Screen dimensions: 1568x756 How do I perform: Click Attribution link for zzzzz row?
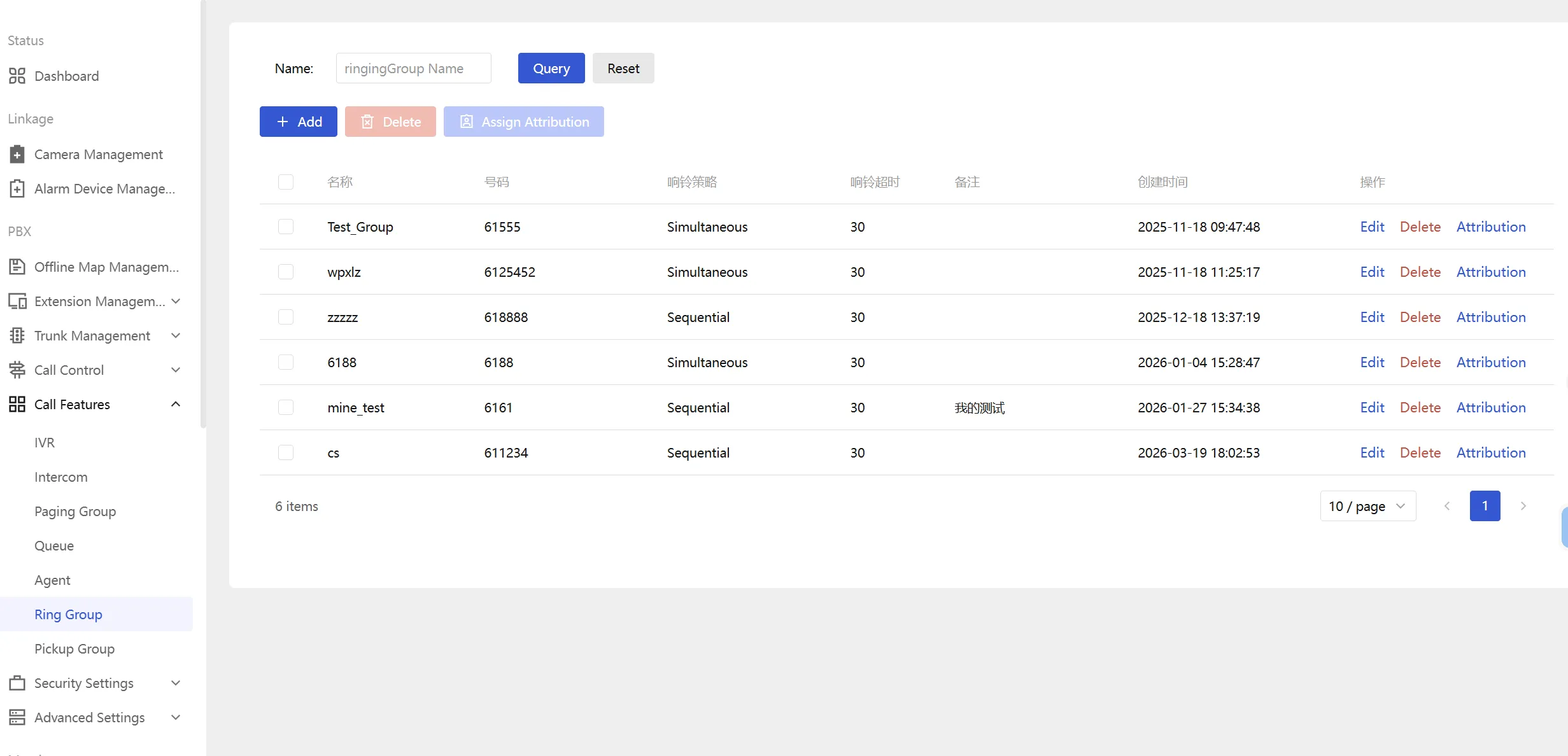tap(1491, 318)
